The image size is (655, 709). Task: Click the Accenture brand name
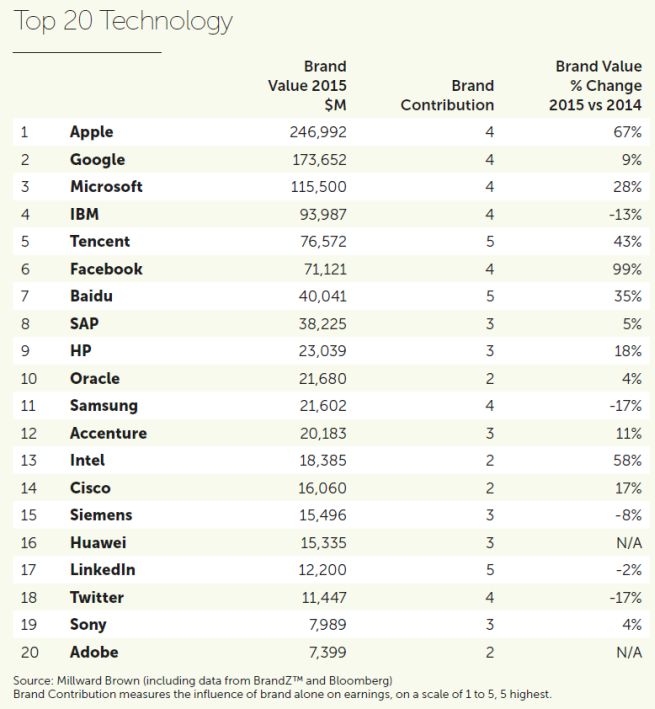click(108, 433)
